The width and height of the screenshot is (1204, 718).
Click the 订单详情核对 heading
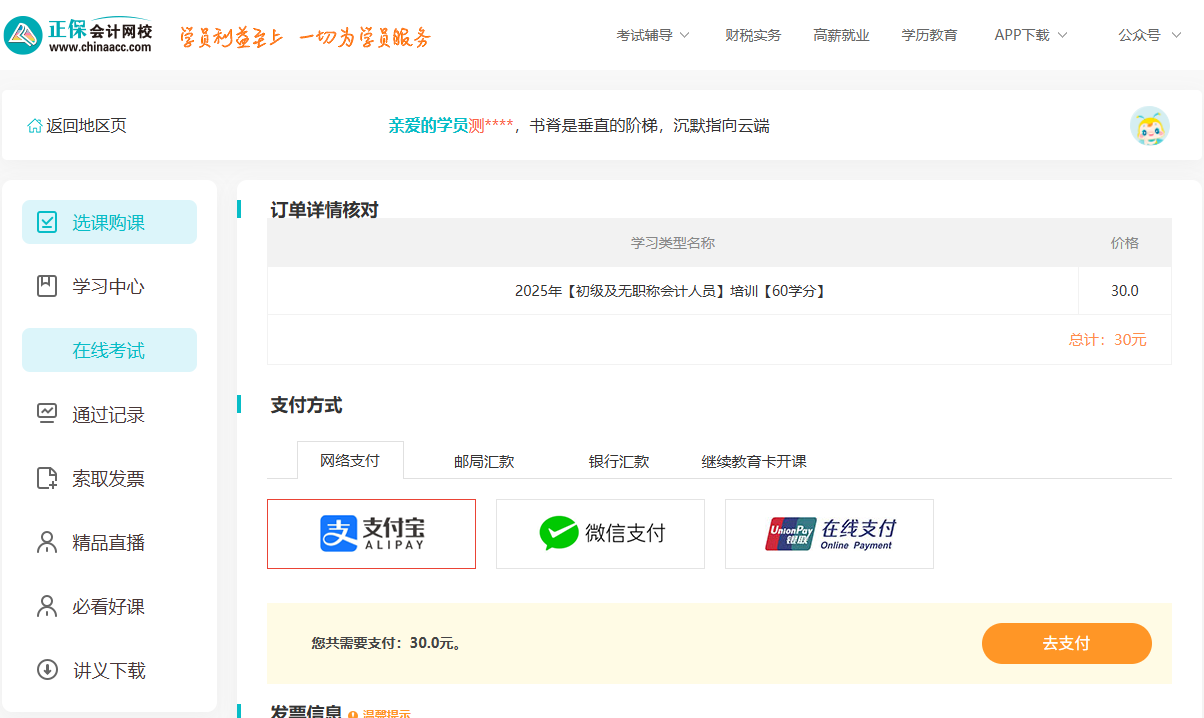[324, 210]
